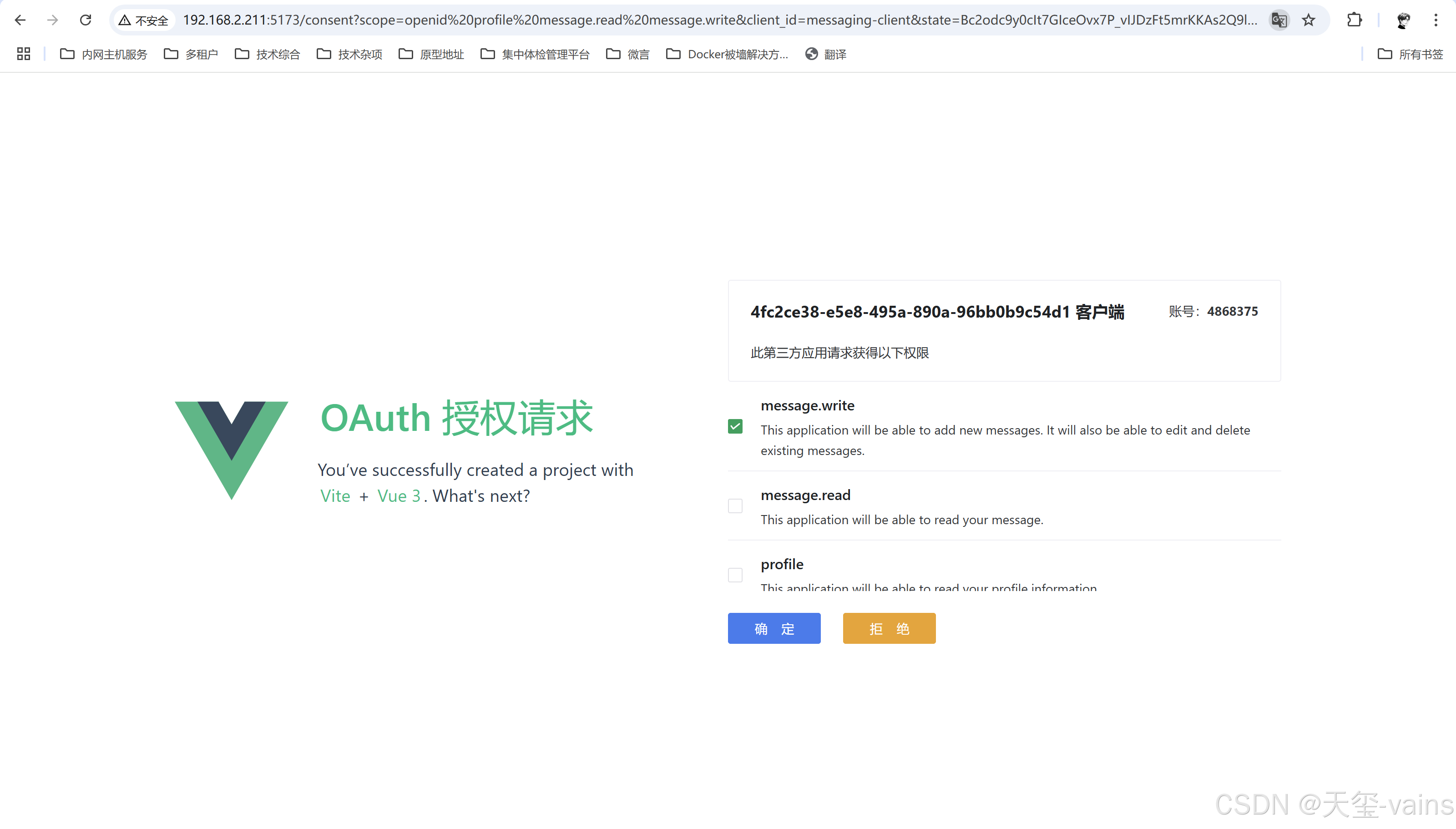
Task: Open the browser profile avatar
Action: pyautogui.click(x=1403, y=20)
